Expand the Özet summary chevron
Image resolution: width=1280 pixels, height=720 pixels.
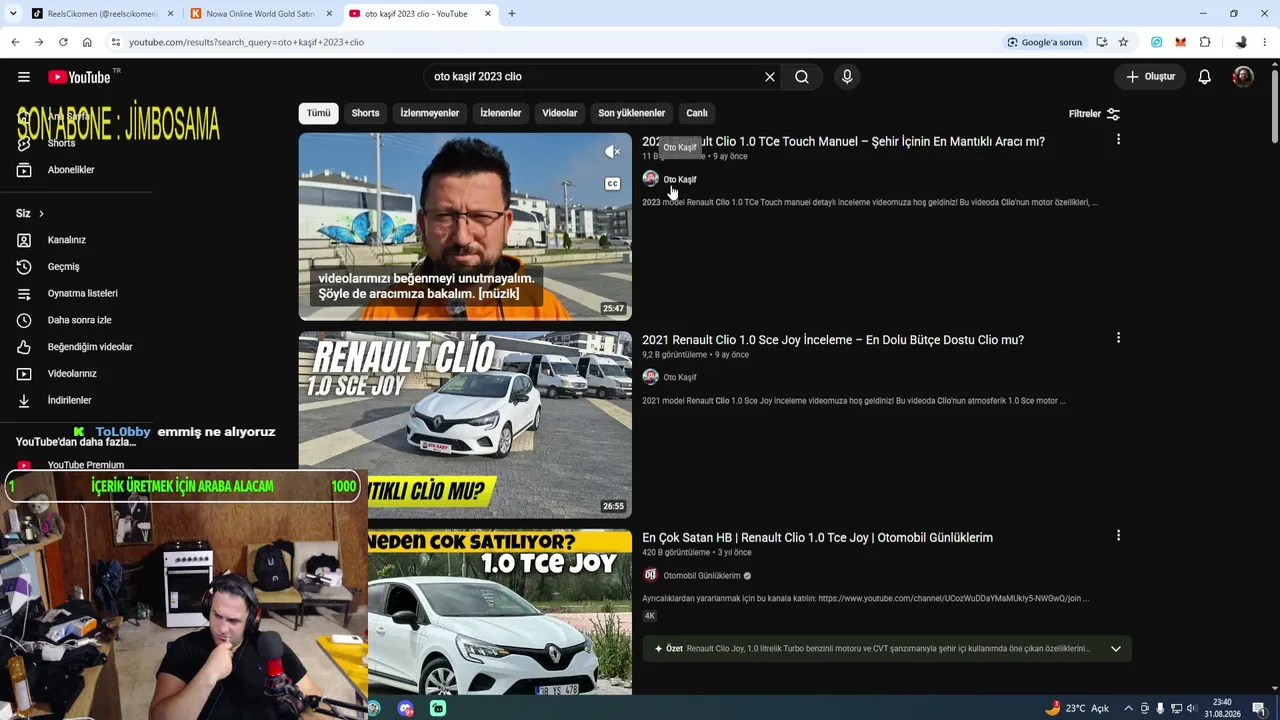(x=1115, y=649)
